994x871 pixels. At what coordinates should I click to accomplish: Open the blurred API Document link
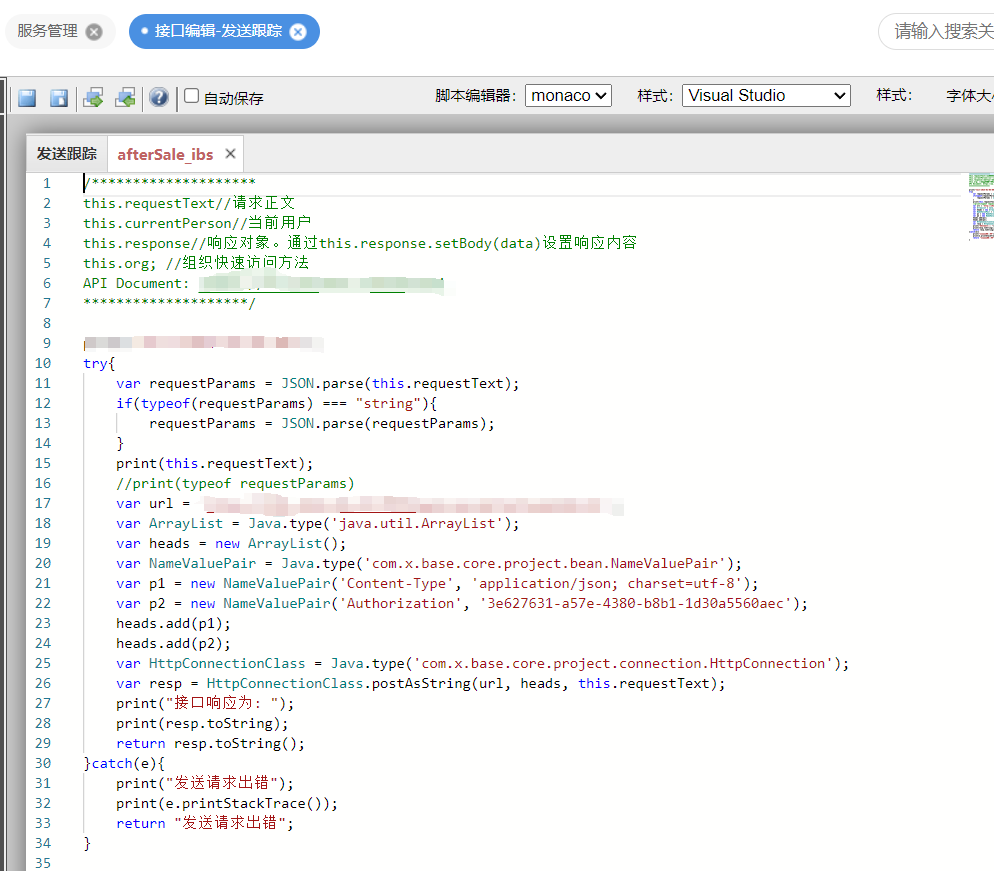[x=320, y=283]
